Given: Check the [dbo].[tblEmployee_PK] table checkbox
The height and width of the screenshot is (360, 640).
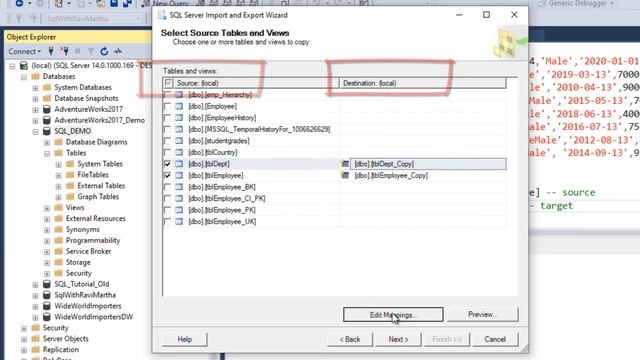Looking at the screenshot, I should tap(167, 210).
